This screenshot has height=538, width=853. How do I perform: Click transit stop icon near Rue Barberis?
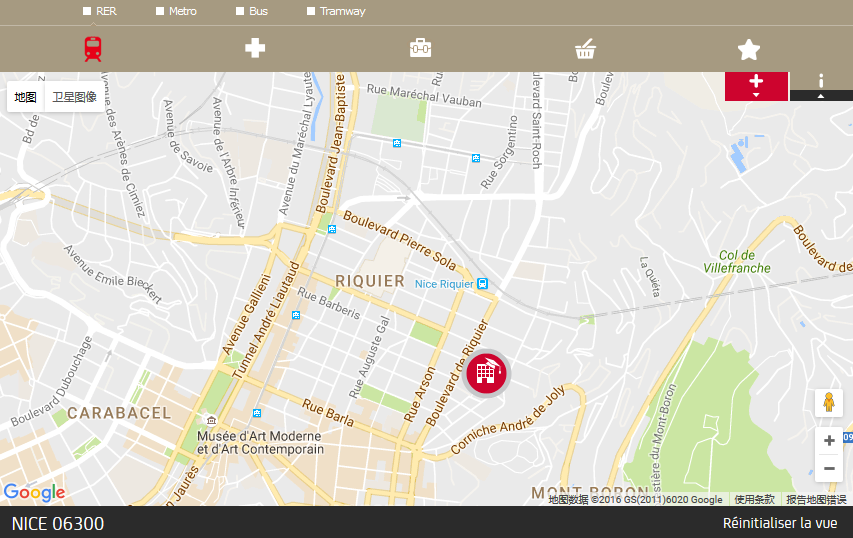(296, 315)
